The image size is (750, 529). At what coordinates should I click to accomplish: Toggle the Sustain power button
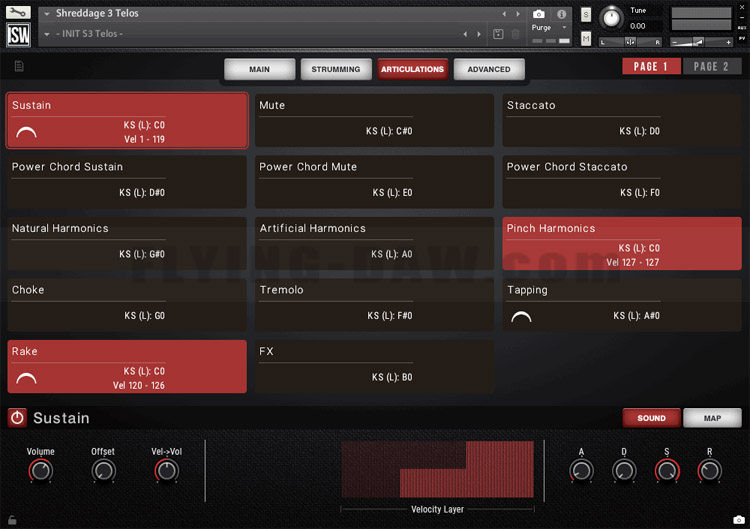click(x=17, y=418)
